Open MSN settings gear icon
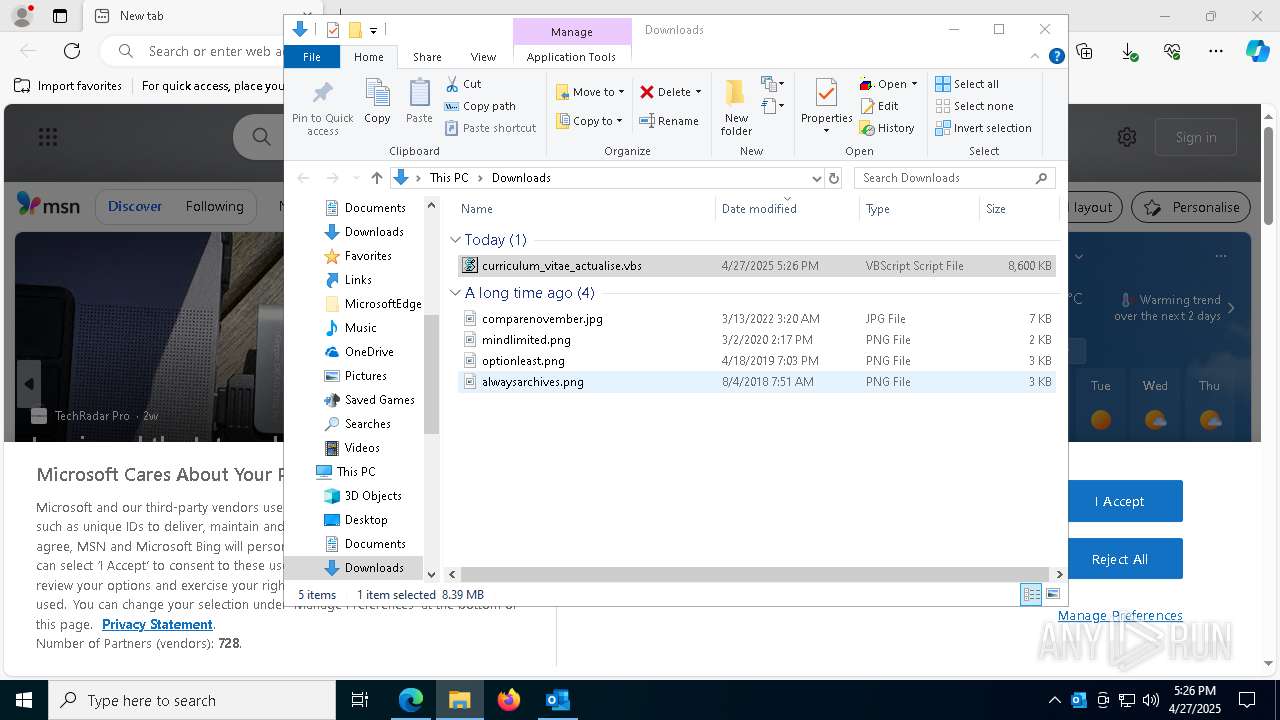Image resolution: width=1280 pixels, height=720 pixels. [1127, 137]
